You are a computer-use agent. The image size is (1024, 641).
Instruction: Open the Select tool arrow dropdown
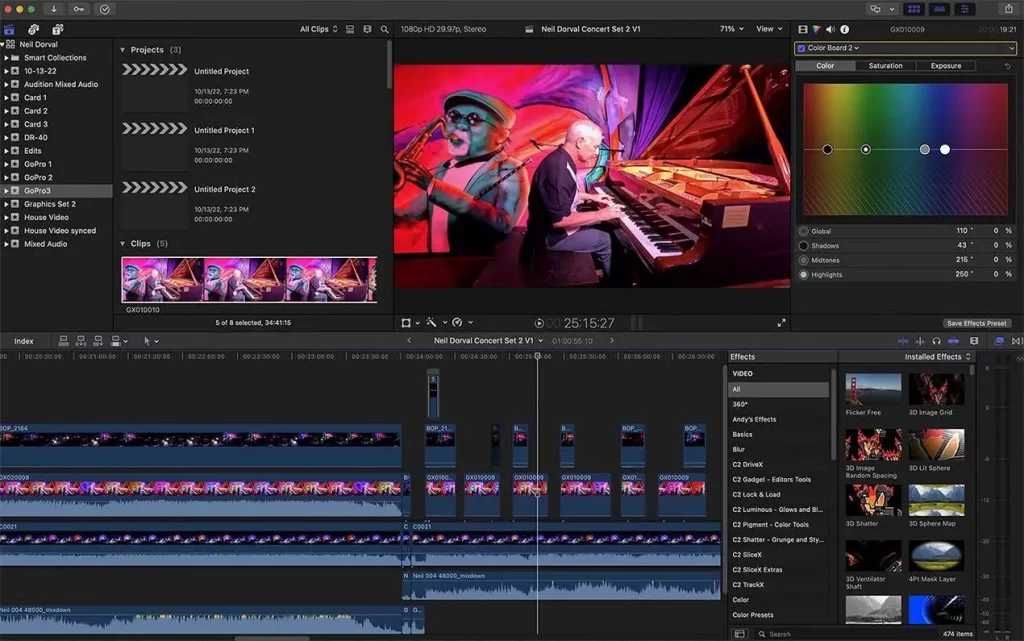[151, 341]
